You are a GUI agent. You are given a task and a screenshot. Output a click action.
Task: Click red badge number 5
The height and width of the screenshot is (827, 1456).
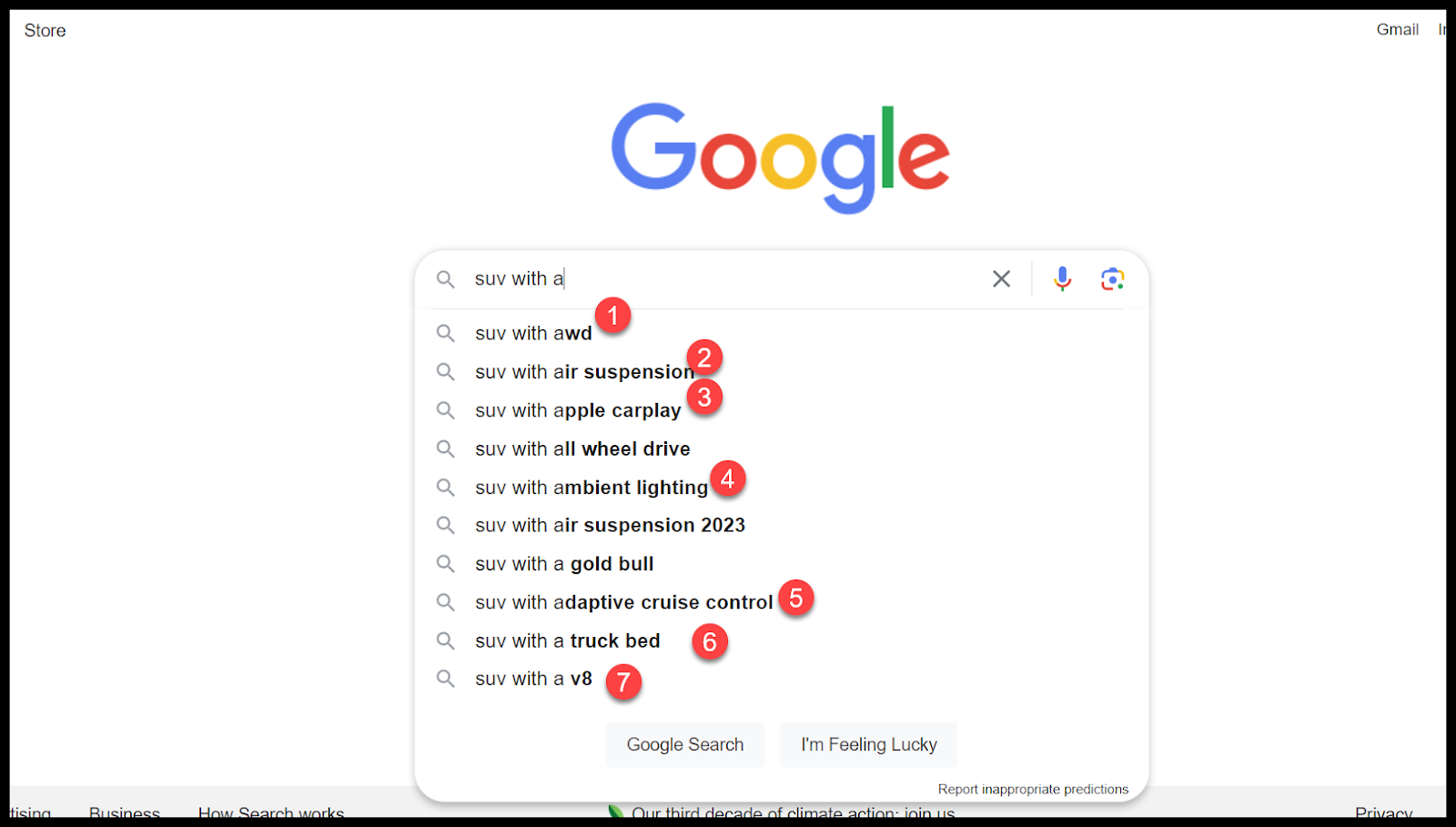tap(796, 598)
